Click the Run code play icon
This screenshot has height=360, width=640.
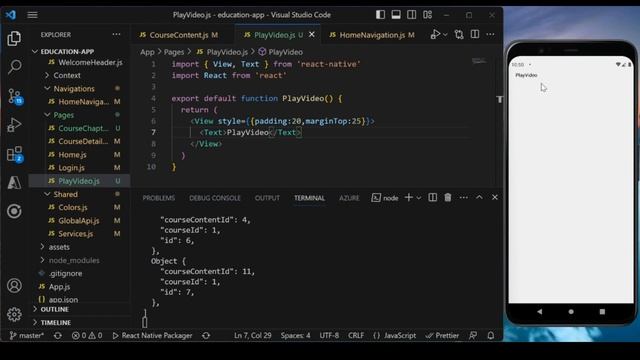435,34
